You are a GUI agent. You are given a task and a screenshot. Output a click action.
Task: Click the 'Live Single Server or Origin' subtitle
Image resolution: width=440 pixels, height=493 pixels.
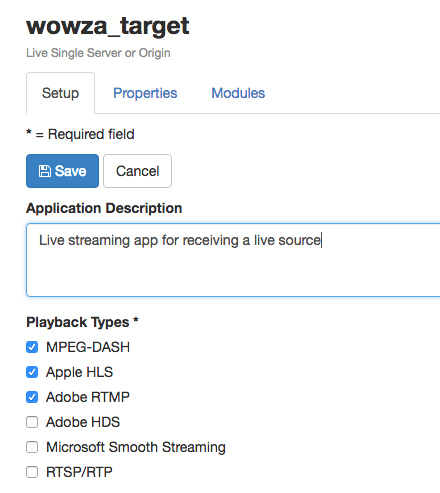point(98,53)
